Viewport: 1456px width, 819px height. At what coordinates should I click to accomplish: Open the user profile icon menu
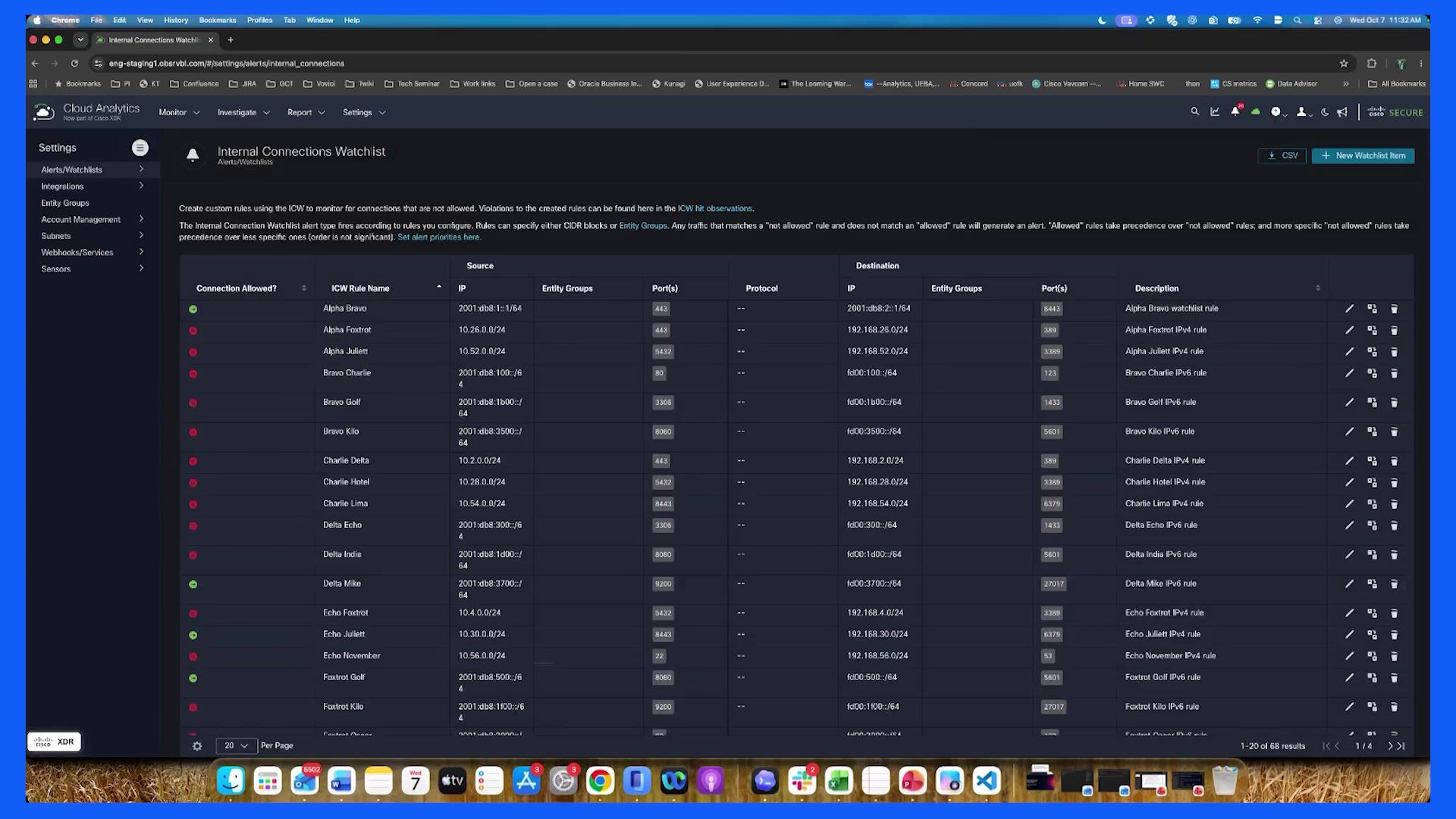[1304, 112]
